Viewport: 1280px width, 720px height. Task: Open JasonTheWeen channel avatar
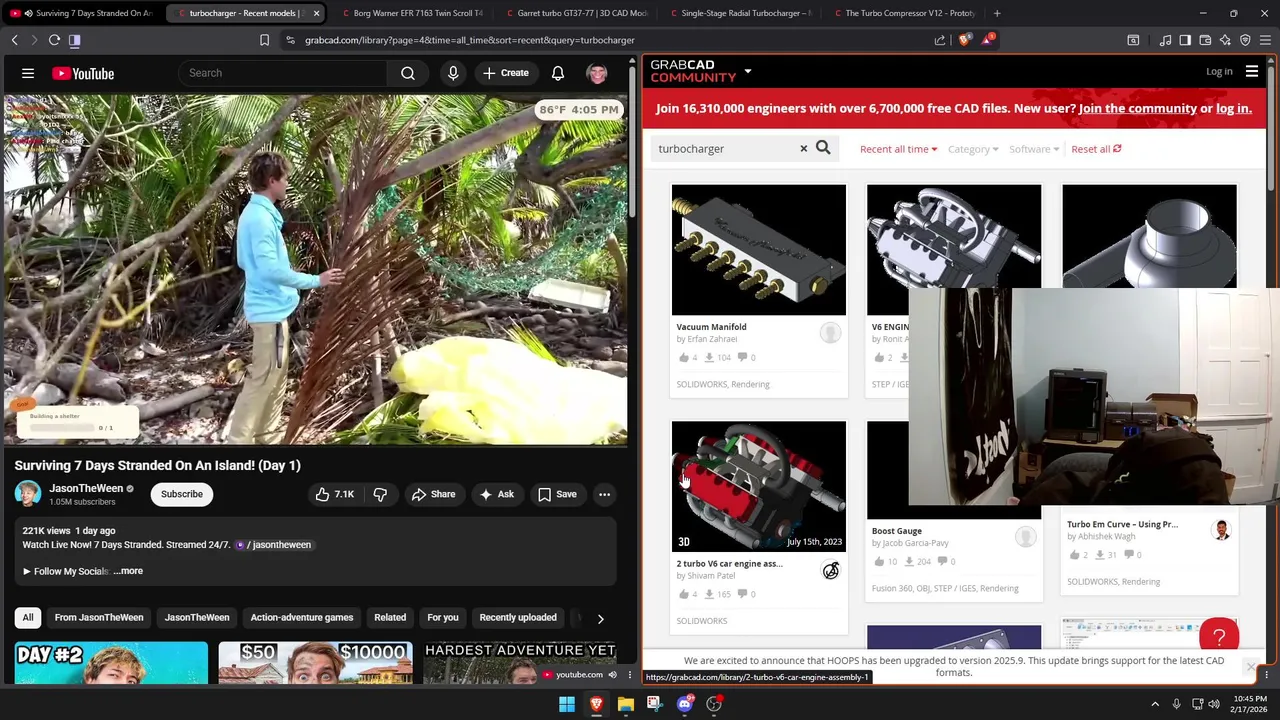28,494
